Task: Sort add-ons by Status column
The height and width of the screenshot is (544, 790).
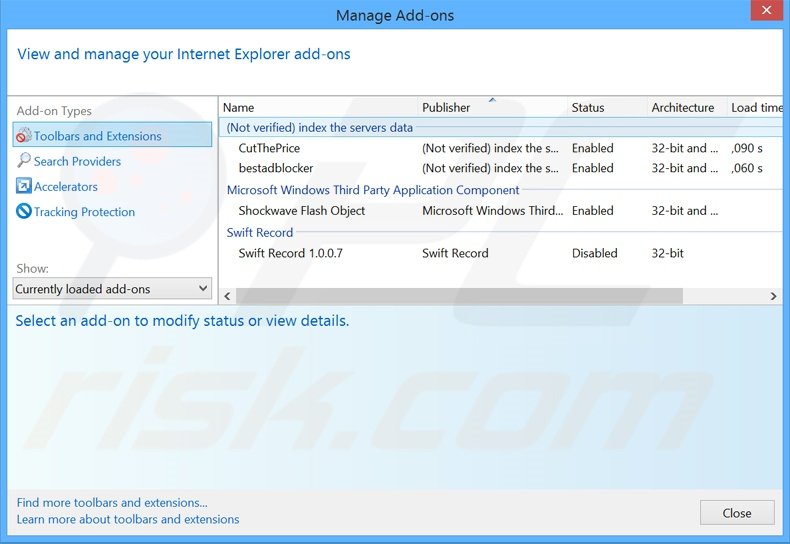Action: point(607,107)
